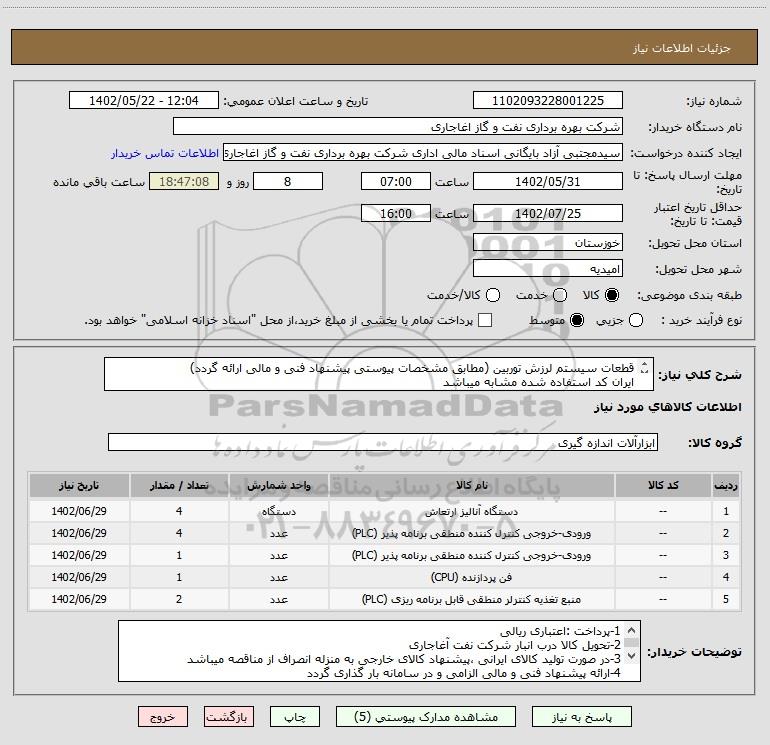The image size is (770, 745).
Task: Click the تعداد / مقدار column header
Action: coord(179,485)
